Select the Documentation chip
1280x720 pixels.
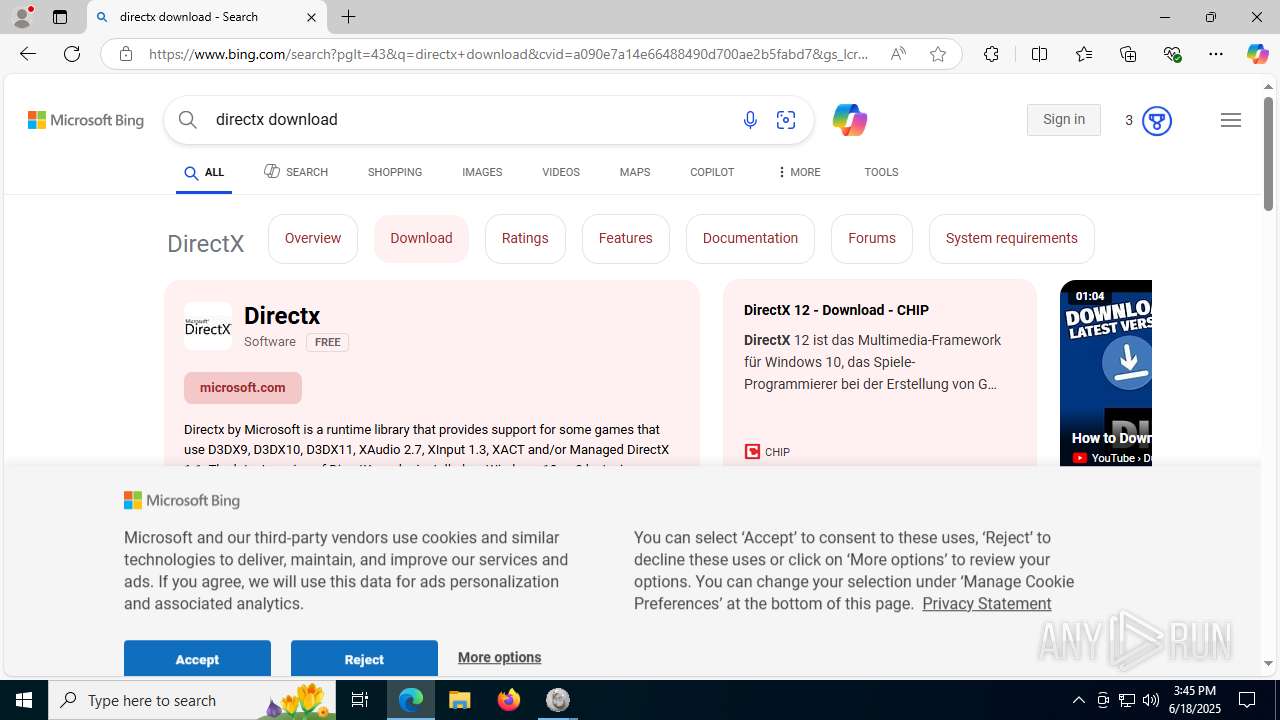[750, 239]
